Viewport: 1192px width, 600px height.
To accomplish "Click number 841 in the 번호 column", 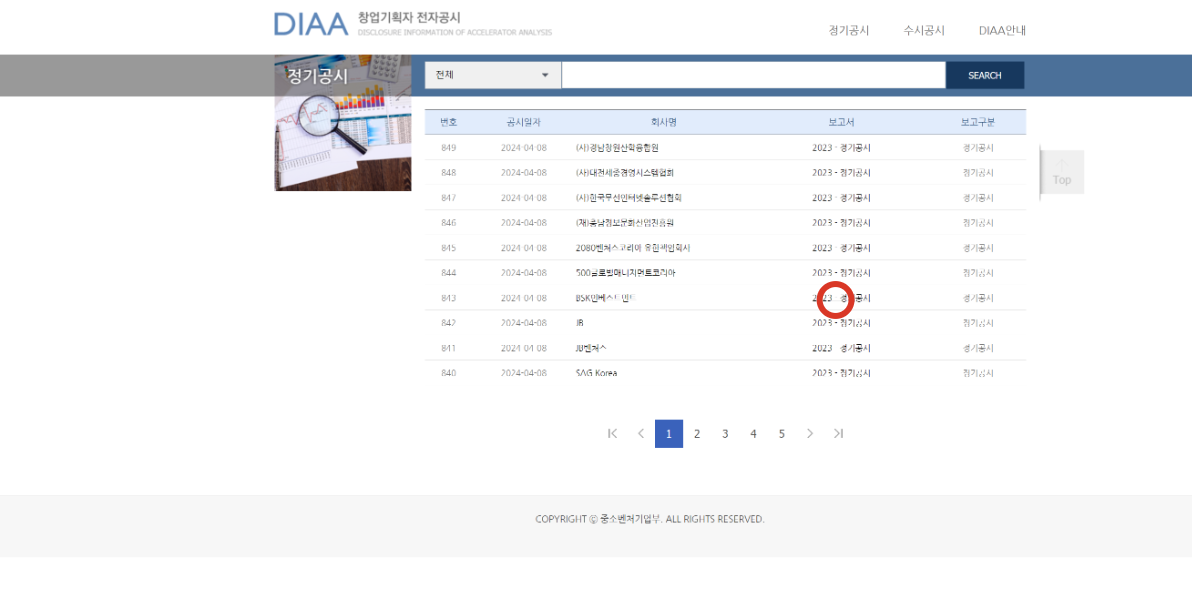I will point(449,348).
